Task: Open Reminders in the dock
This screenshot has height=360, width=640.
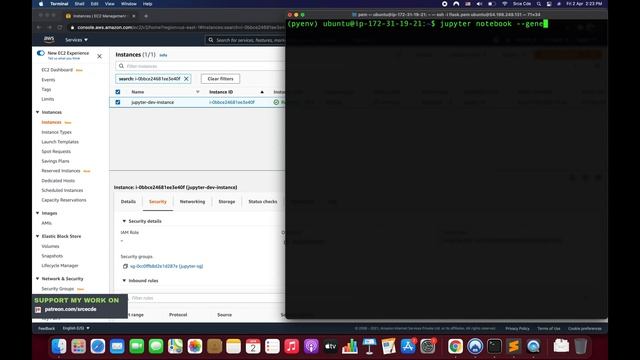Action: [x=272, y=347]
